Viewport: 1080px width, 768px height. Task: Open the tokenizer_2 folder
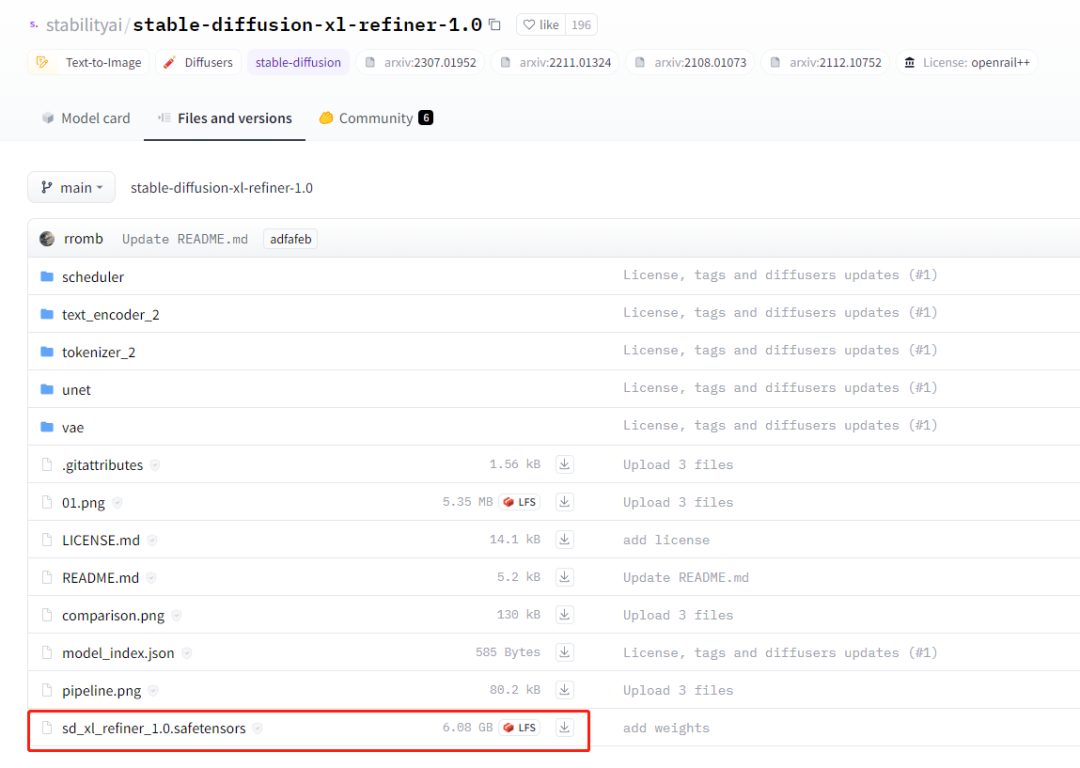click(x=98, y=353)
